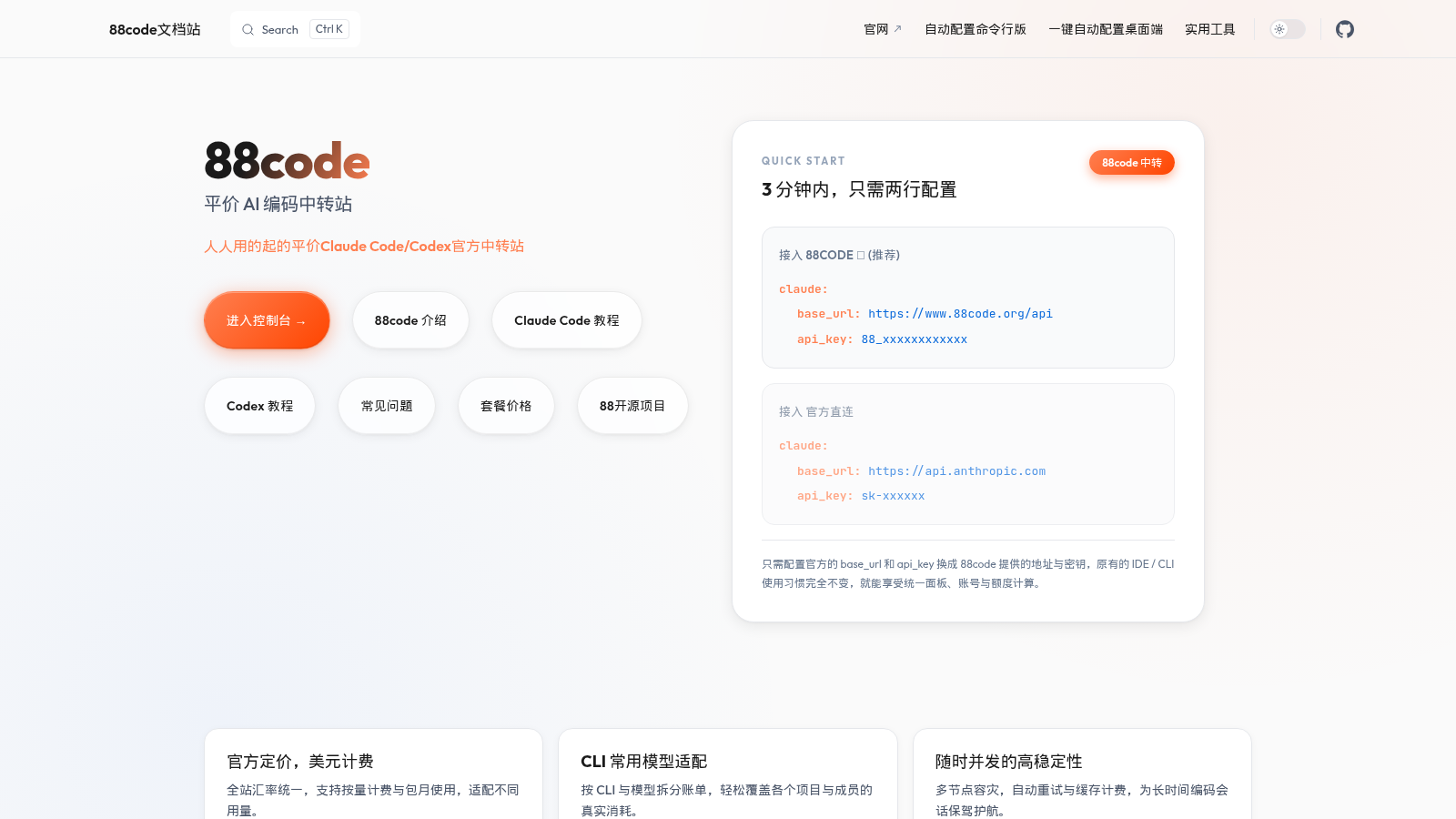Click the search magnifier icon
The width and height of the screenshot is (1456, 819).
[x=248, y=29]
